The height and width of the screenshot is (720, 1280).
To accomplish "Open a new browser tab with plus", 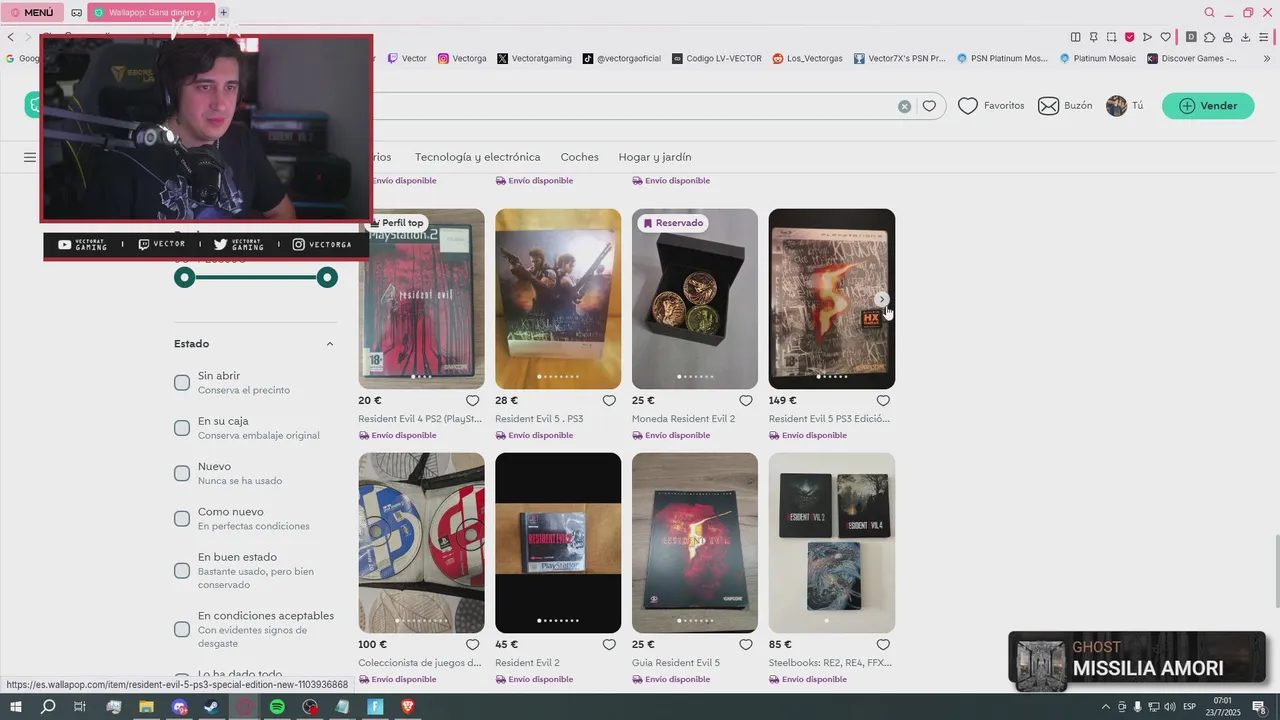I will pos(224,12).
